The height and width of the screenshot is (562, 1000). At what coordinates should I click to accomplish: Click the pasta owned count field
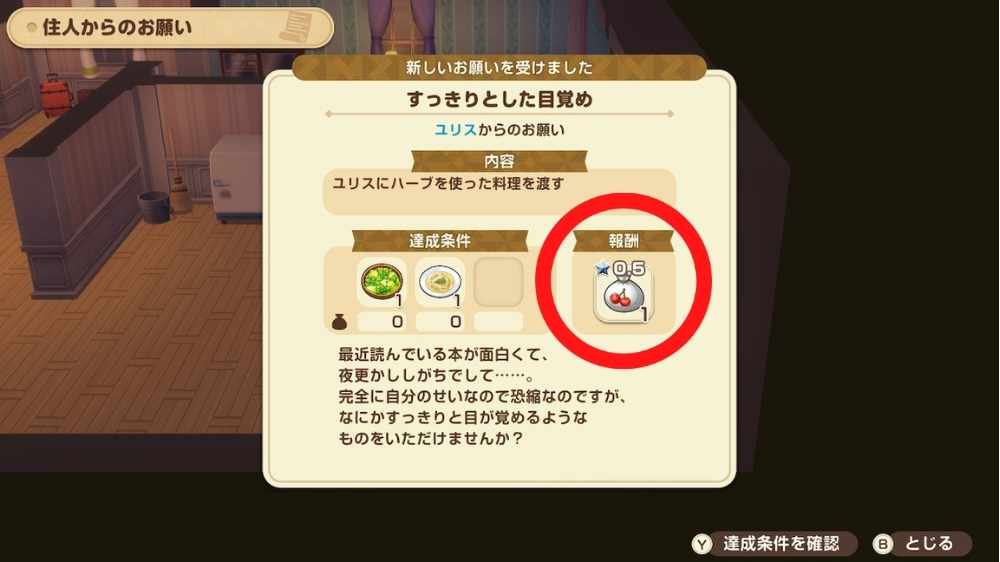click(439, 322)
